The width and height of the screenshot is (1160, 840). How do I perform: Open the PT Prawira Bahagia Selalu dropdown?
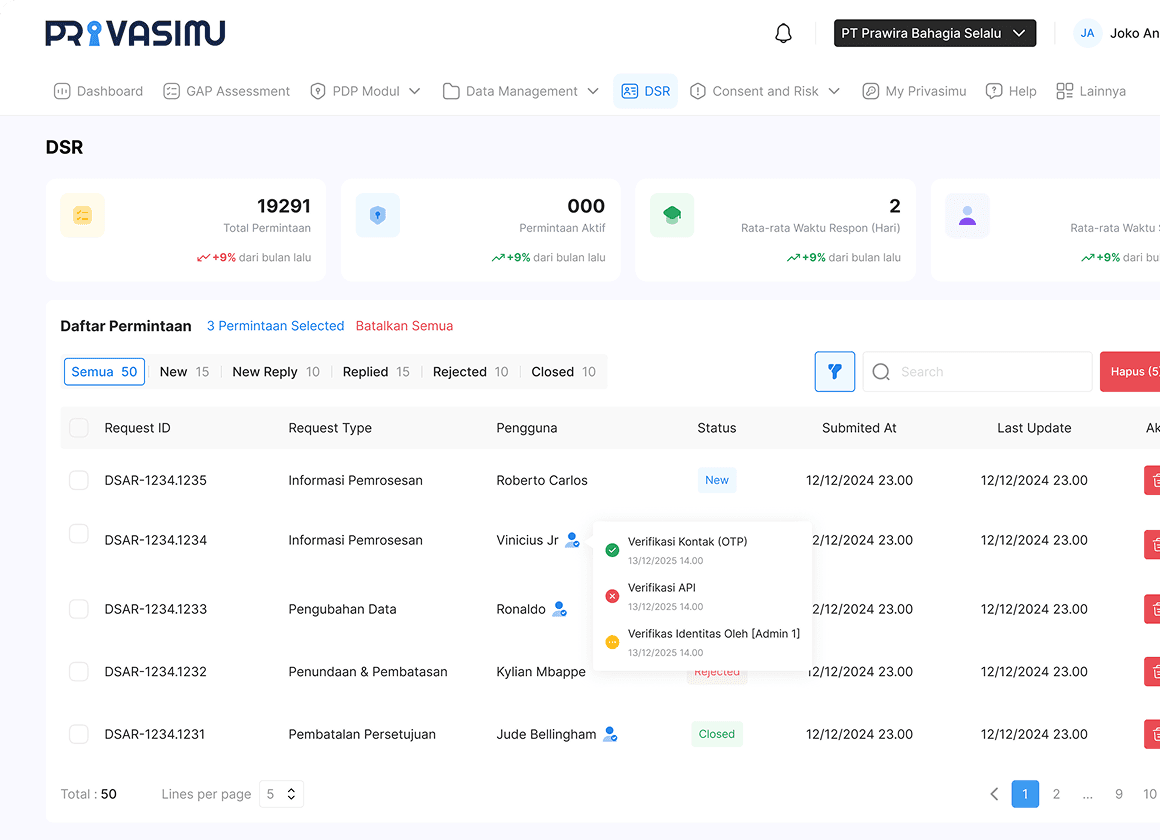tap(934, 33)
